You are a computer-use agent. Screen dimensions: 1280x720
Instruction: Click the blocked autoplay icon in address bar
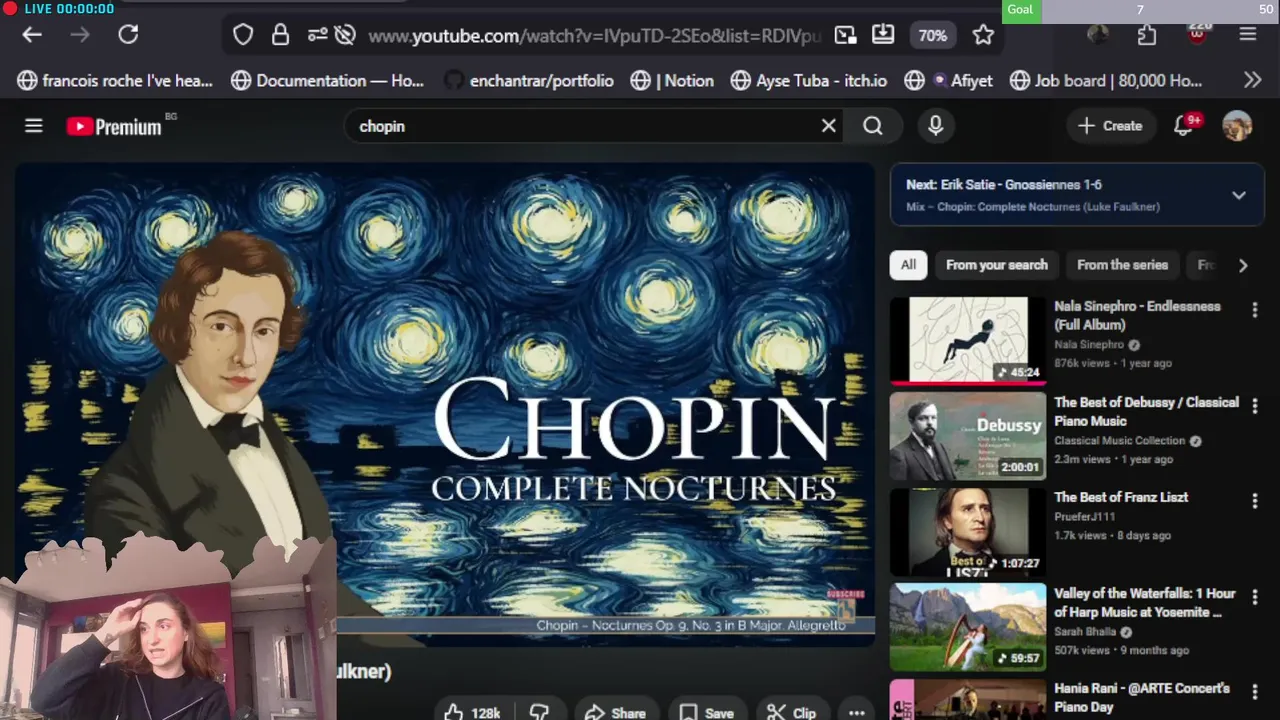(345, 35)
